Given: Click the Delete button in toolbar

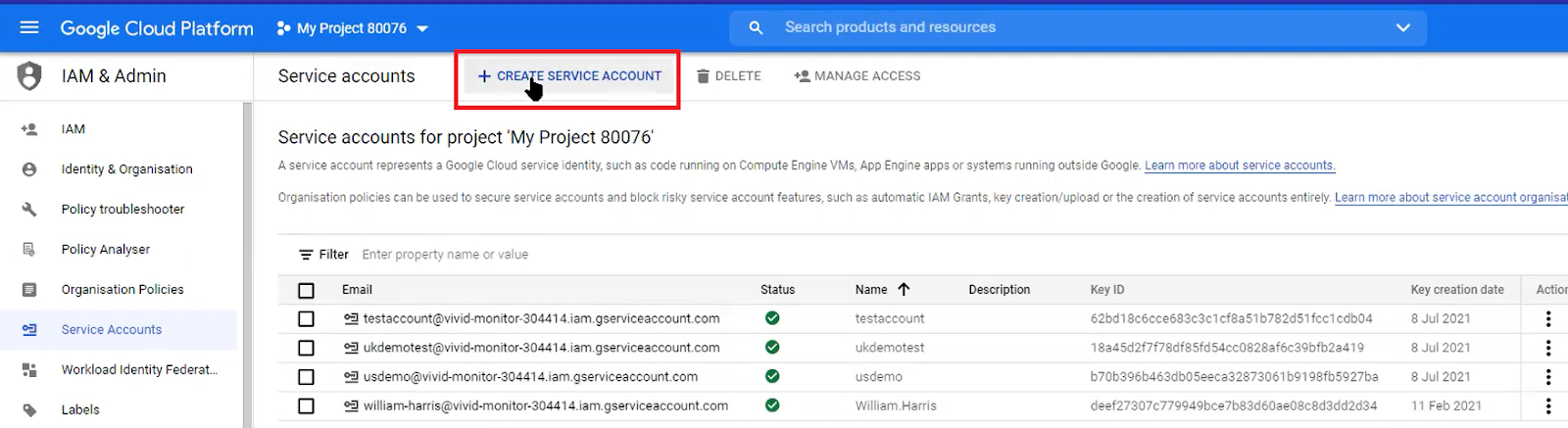Looking at the screenshot, I should click(x=729, y=75).
